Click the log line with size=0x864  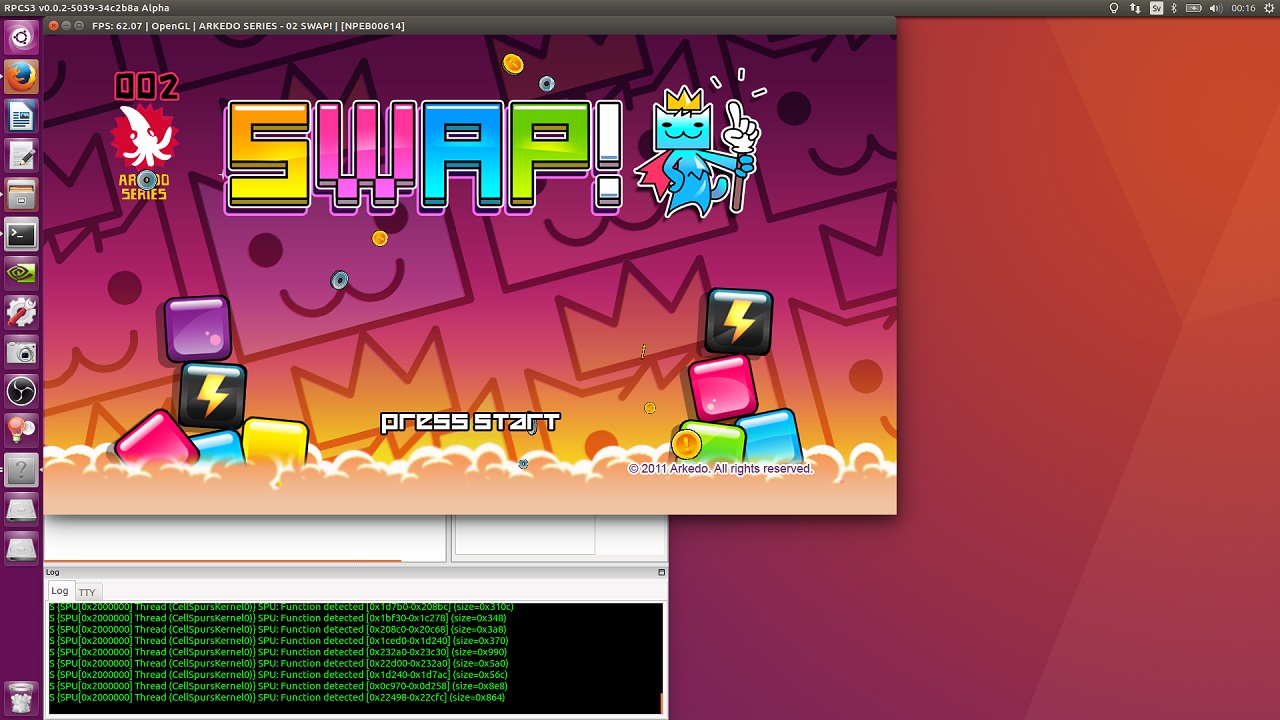277,698
